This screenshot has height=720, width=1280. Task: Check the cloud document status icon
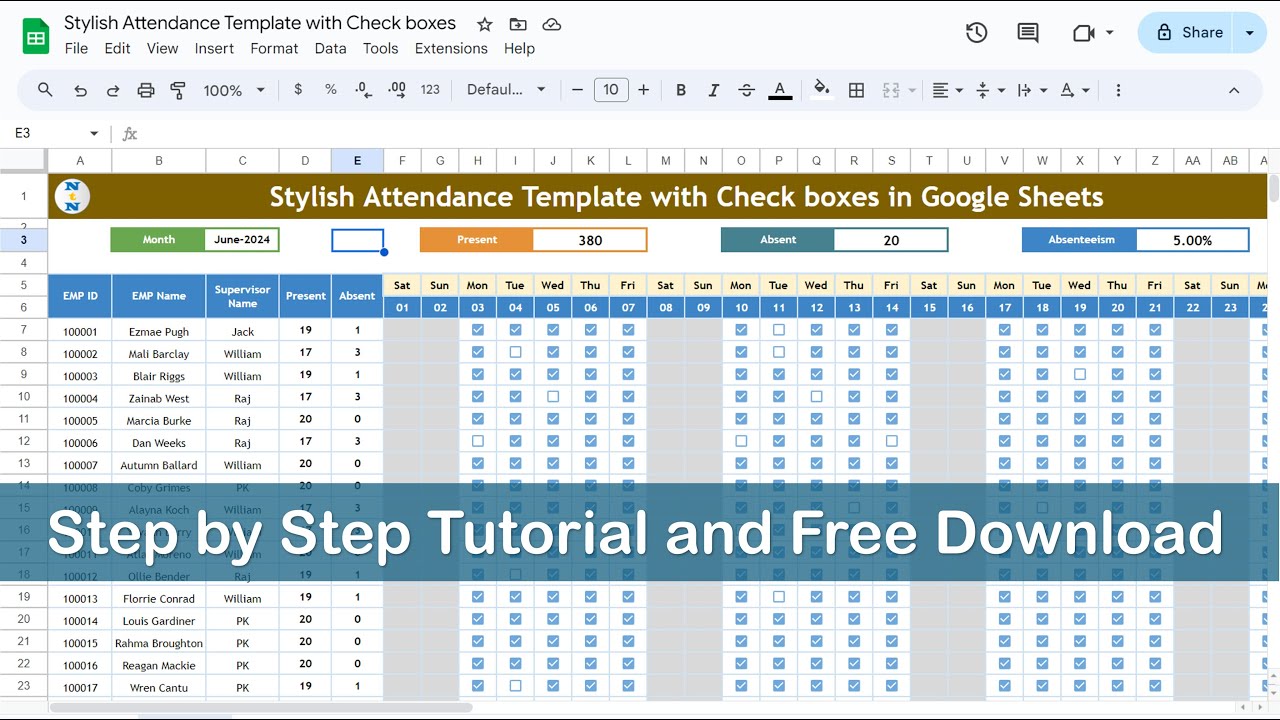click(x=551, y=24)
